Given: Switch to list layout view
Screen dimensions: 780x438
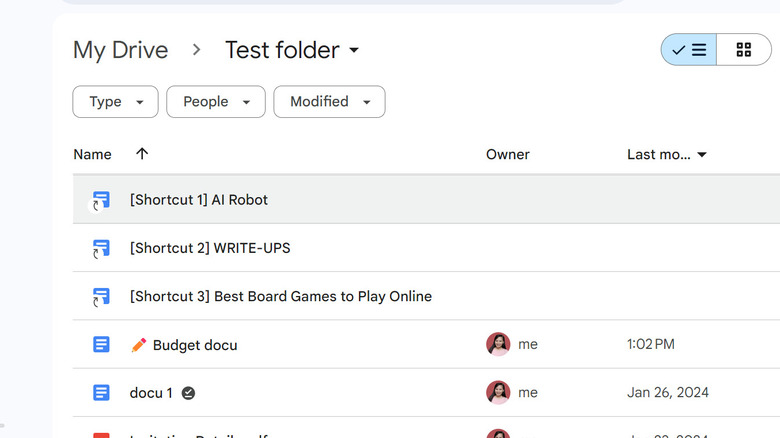Looking at the screenshot, I should tap(689, 50).
